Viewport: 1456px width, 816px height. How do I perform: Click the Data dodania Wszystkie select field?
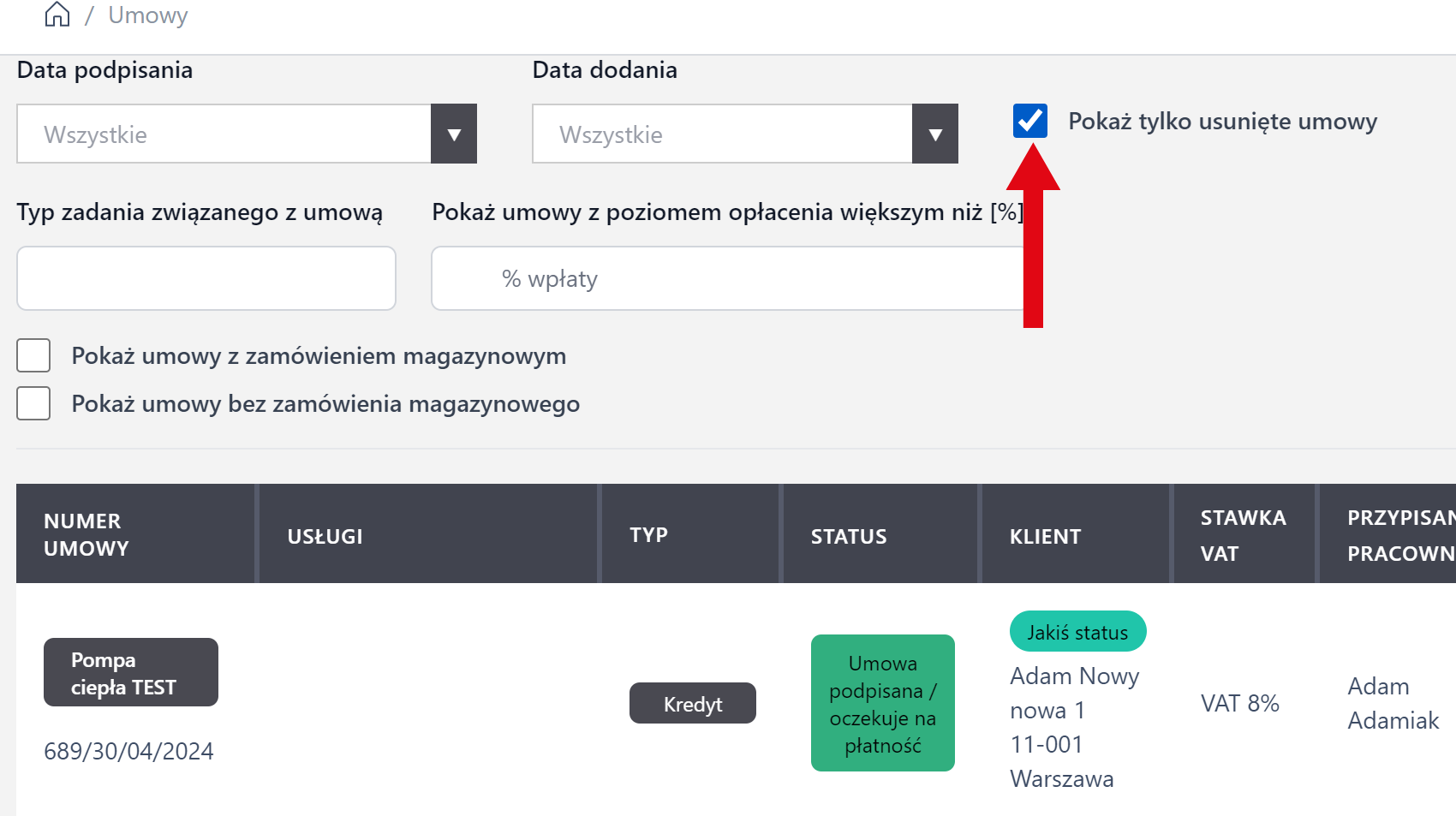[722, 134]
